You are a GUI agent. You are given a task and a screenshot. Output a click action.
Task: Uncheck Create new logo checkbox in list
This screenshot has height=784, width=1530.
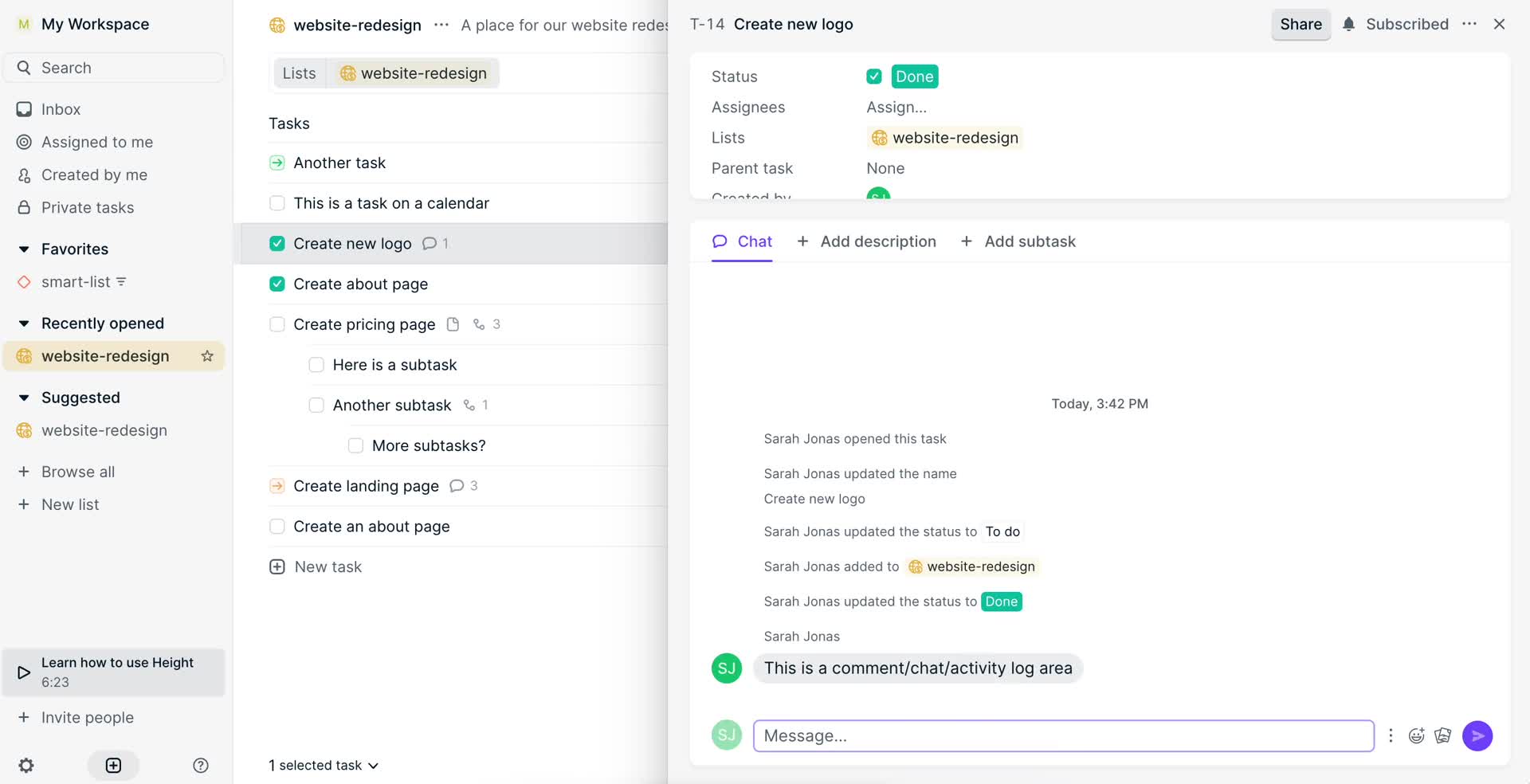pyautogui.click(x=277, y=244)
